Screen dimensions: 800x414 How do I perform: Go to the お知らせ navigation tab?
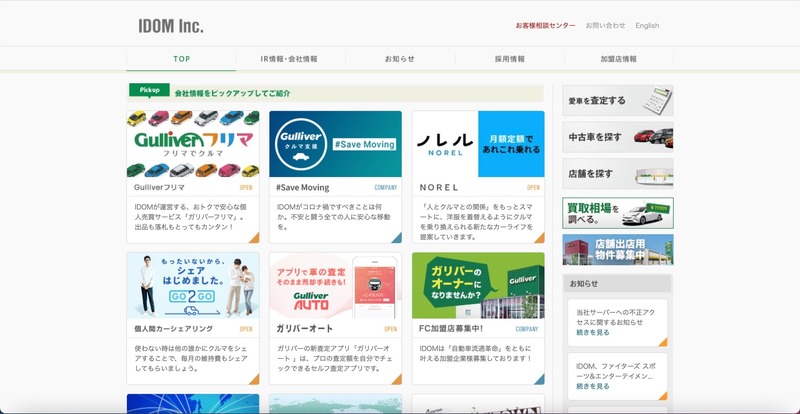[x=400, y=59]
